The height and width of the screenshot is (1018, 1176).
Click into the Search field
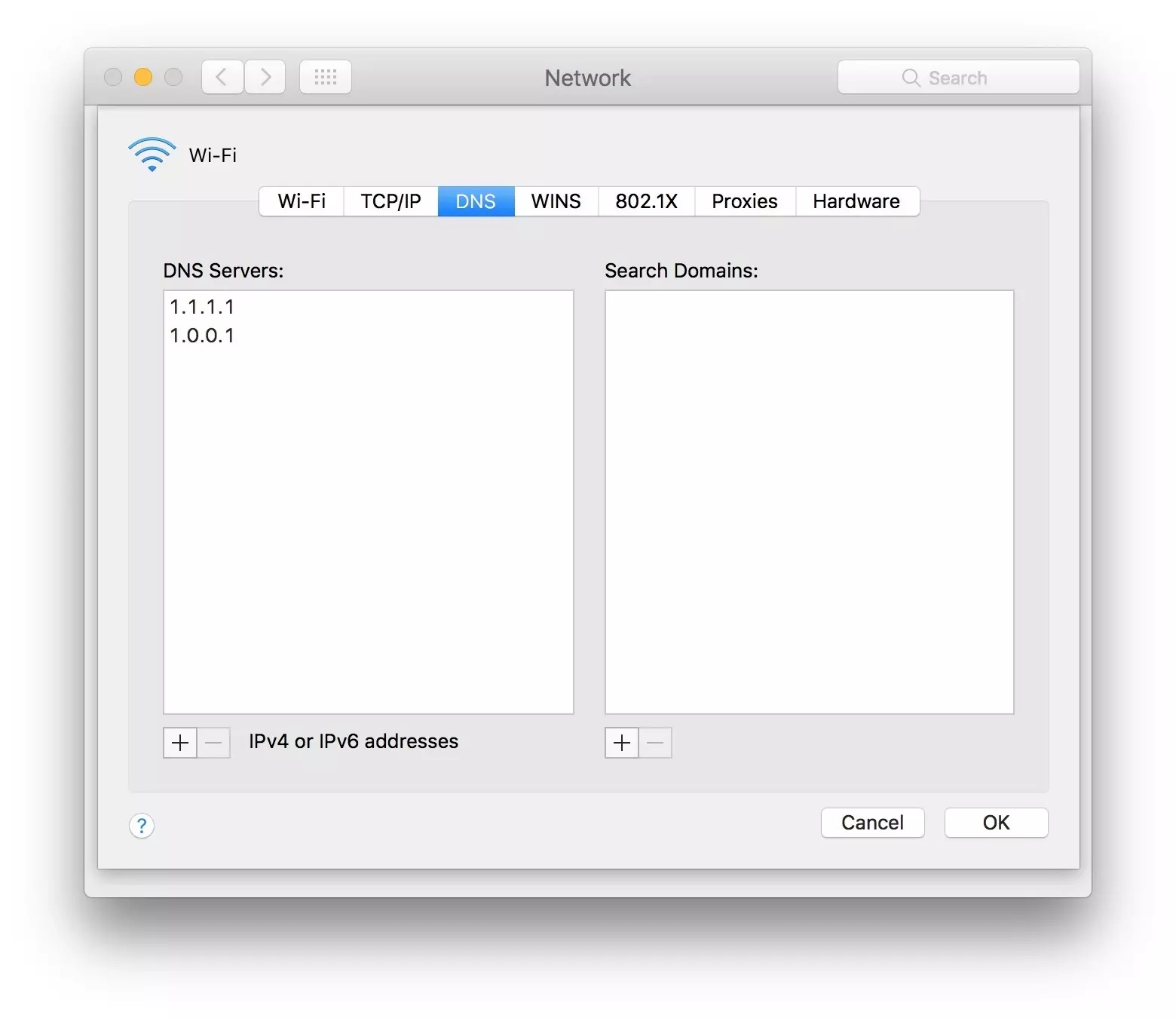(959, 77)
